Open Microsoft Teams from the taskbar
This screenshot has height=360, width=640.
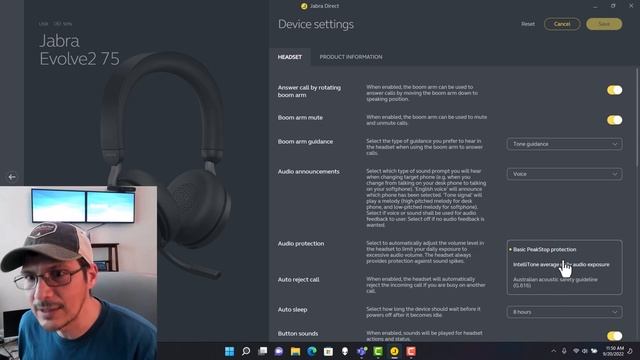click(x=361, y=351)
